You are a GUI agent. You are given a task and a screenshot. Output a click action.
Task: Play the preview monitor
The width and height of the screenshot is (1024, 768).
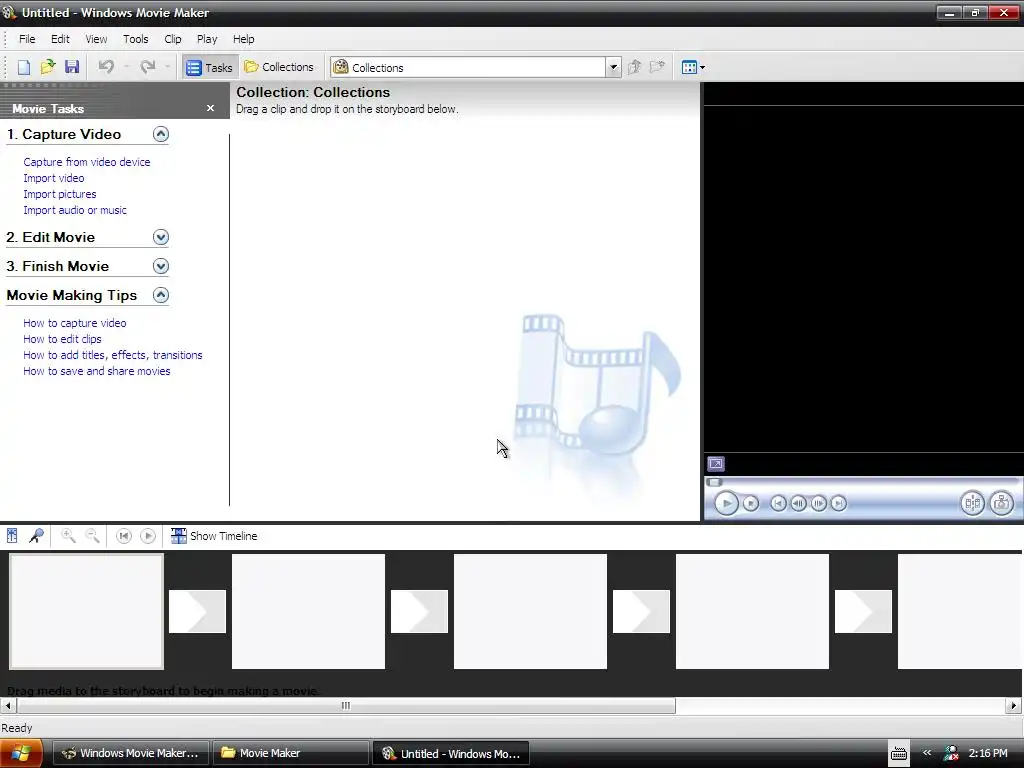point(726,504)
